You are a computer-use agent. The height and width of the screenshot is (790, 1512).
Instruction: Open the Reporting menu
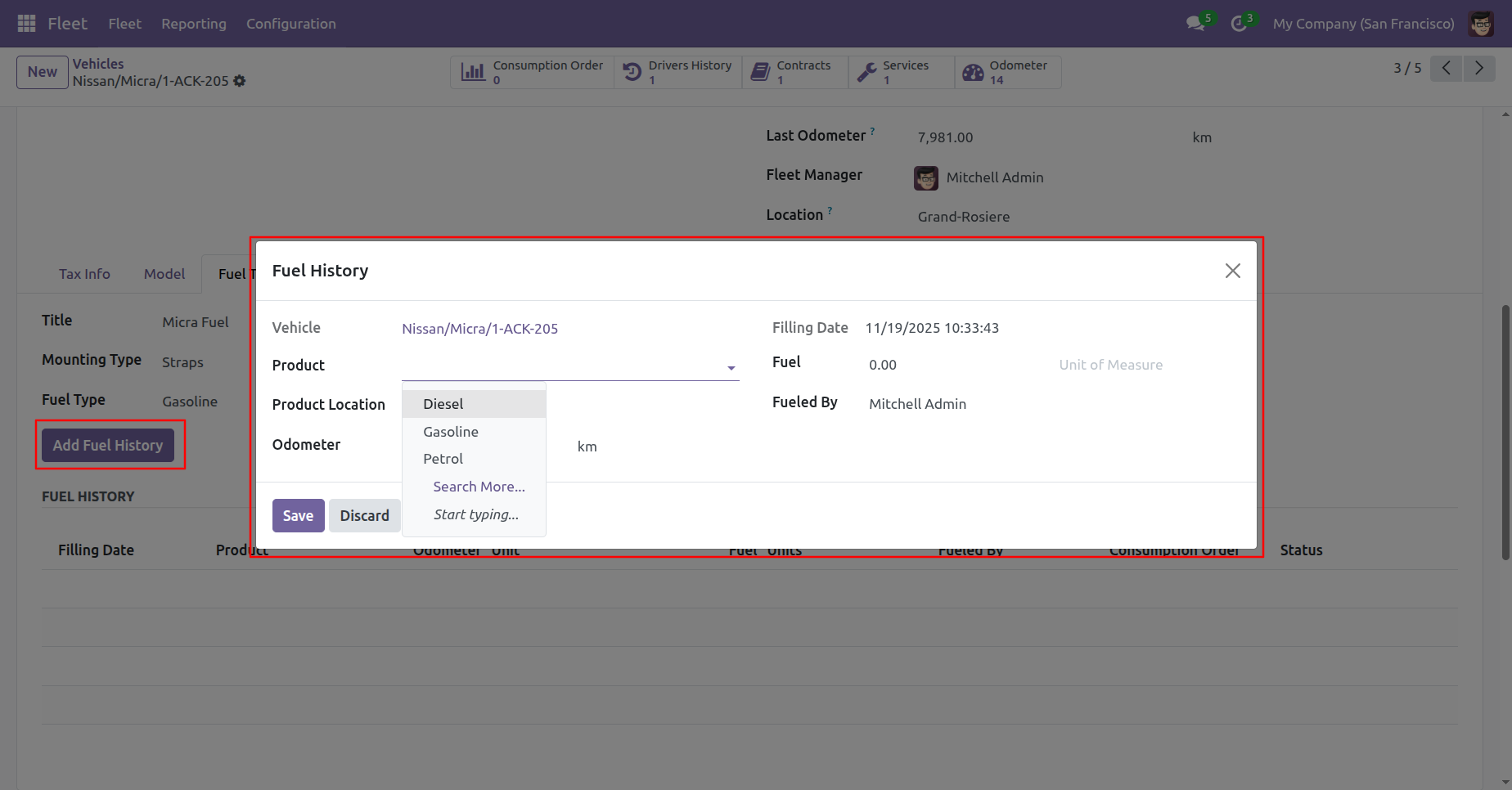(194, 24)
